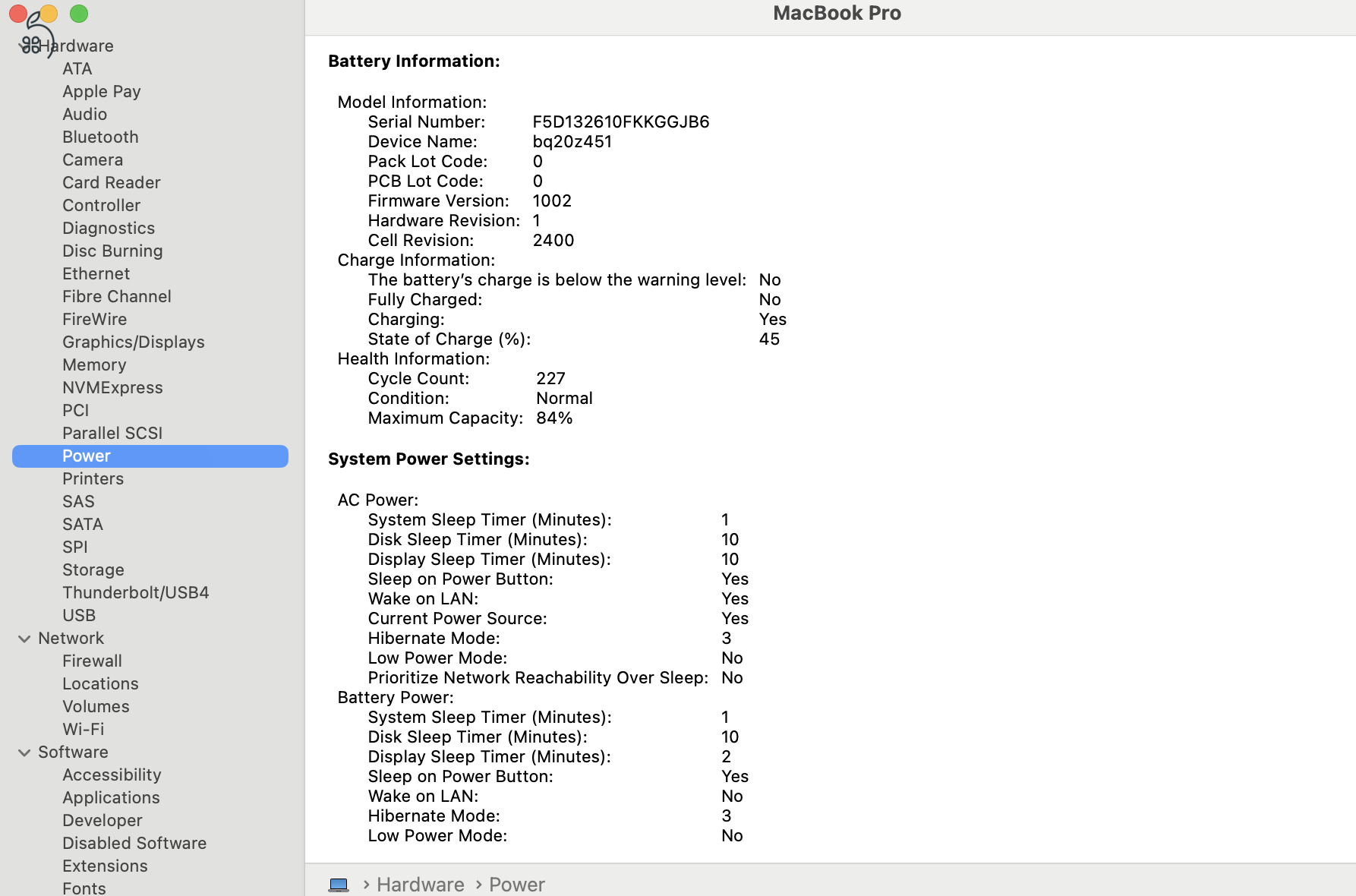
Task: Select Ethernet in the sidebar
Action: tap(96, 274)
